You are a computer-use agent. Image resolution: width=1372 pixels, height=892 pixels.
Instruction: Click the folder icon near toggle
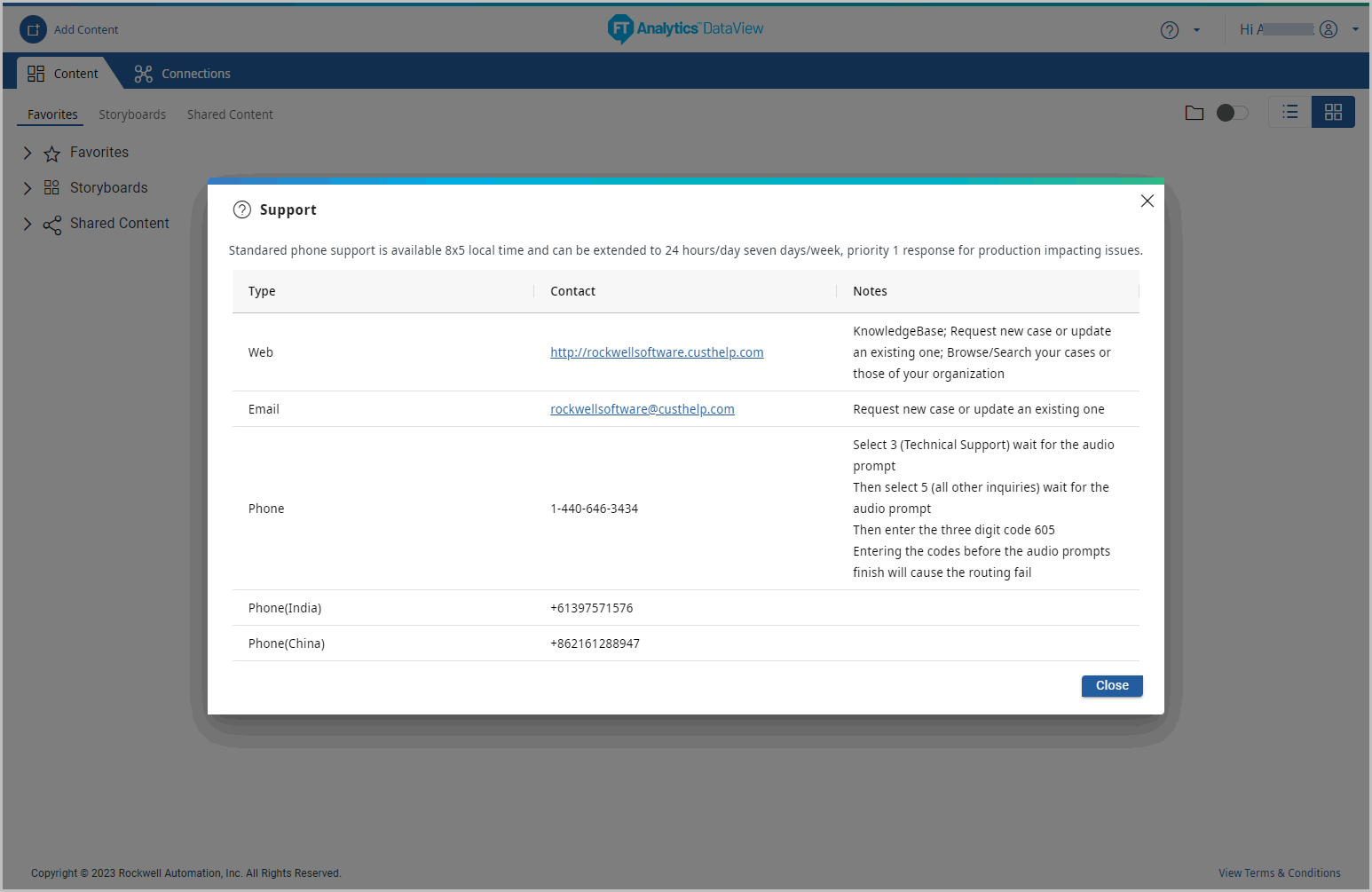click(1195, 113)
